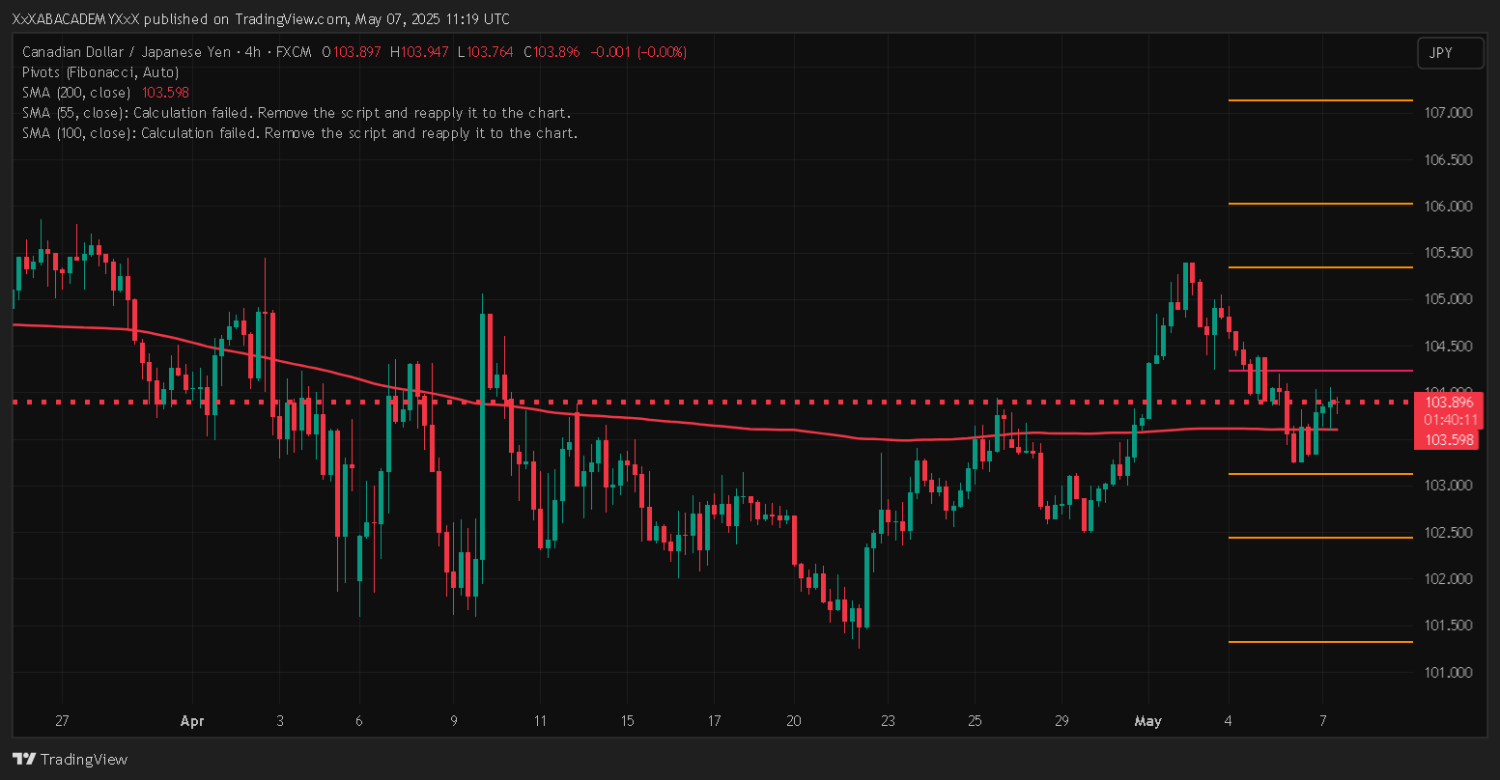Select the lowest orange pivot line near 101.300

[1320, 642]
